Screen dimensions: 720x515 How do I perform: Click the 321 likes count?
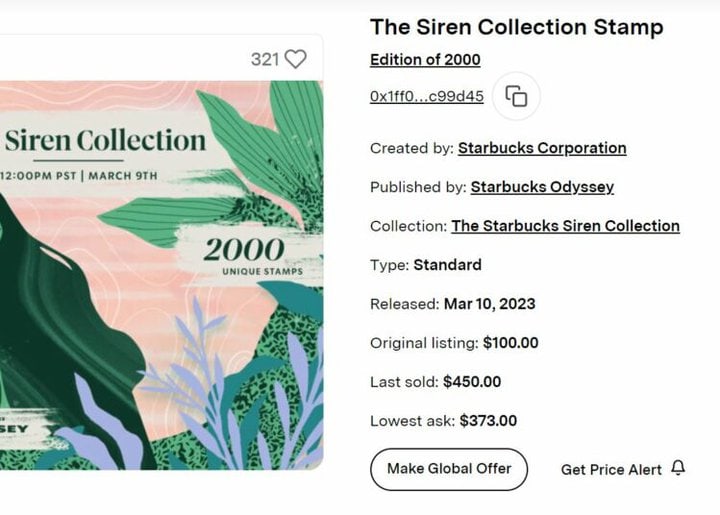(265, 59)
